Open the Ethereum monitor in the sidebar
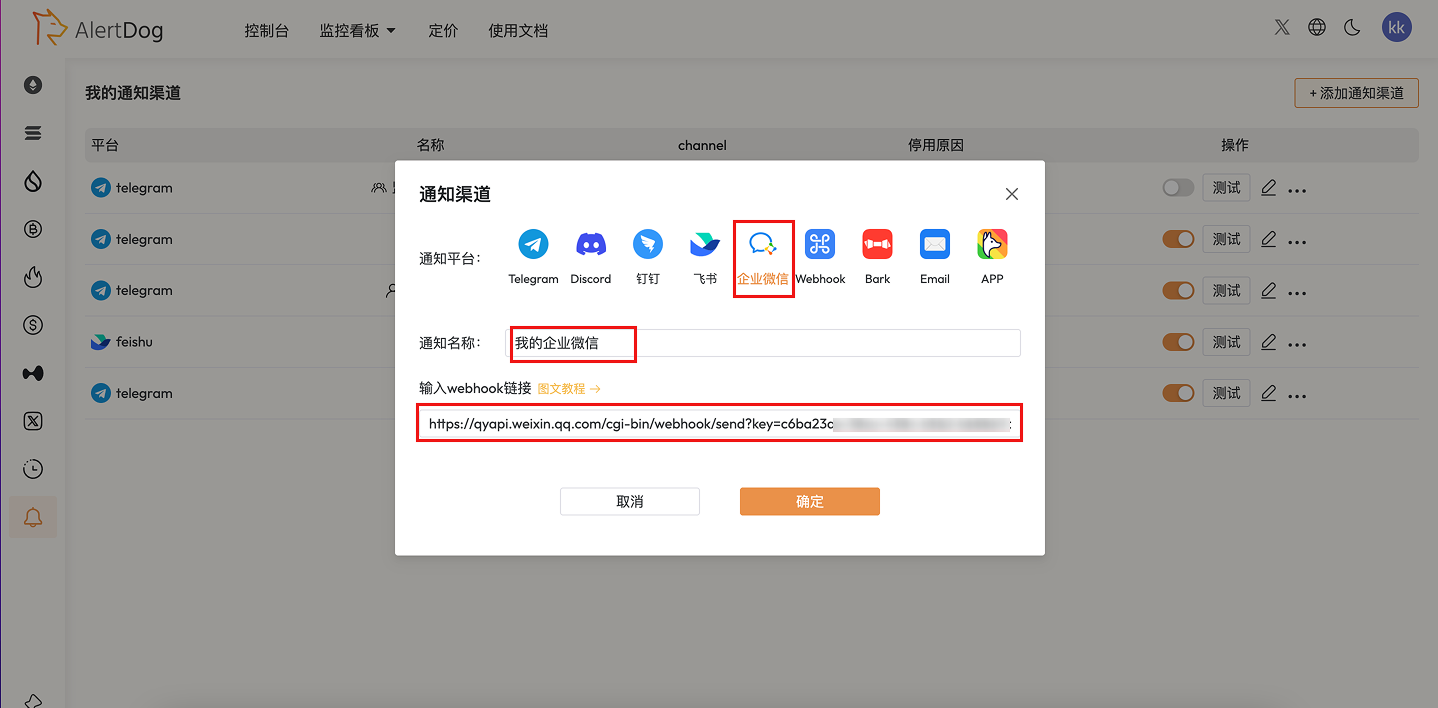The height and width of the screenshot is (708, 1438). point(33,85)
